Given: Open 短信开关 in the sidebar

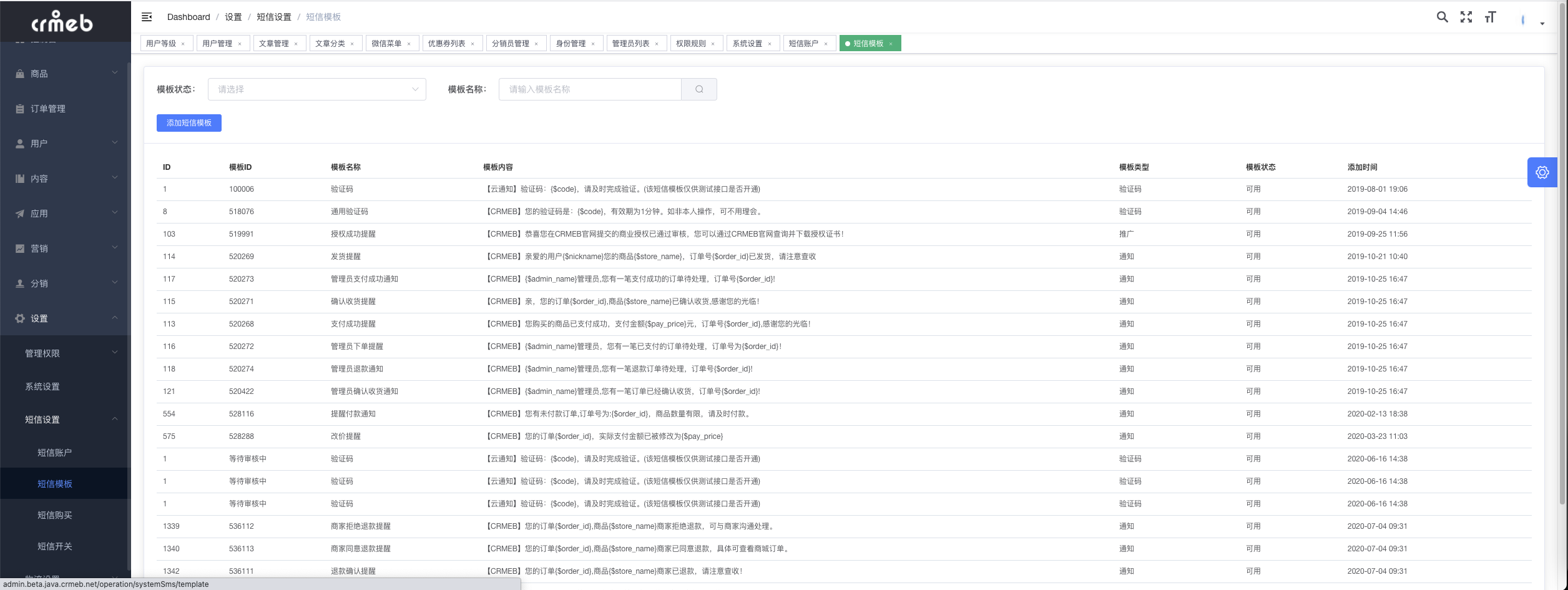Looking at the screenshot, I should pos(55,546).
